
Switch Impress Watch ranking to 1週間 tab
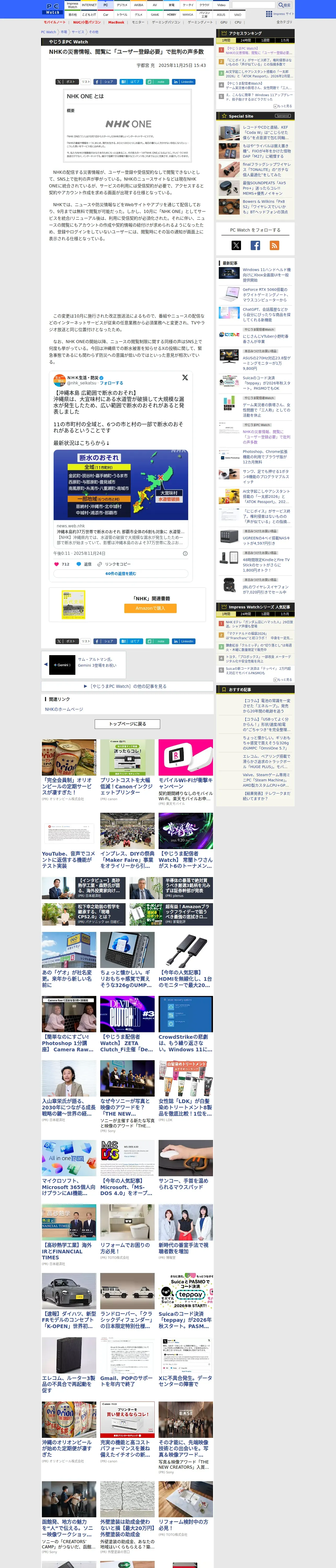pyautogui.click(x=265, y=614)
